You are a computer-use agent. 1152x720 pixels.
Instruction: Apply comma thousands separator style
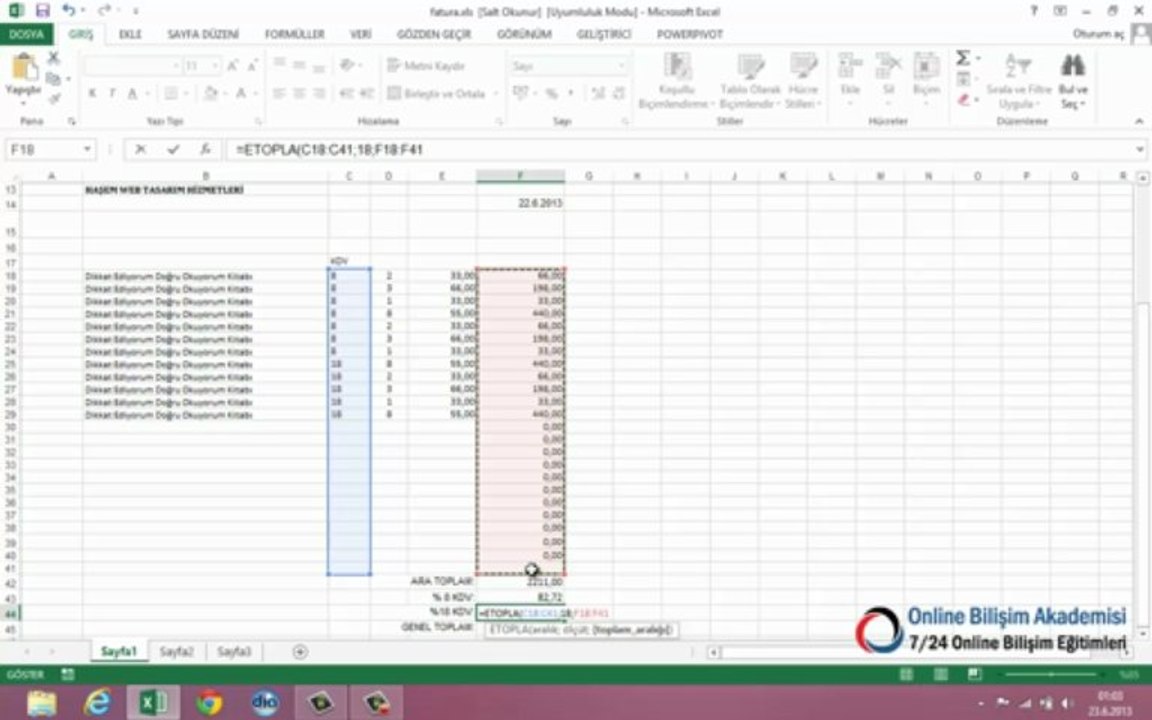tap(571, 93)
